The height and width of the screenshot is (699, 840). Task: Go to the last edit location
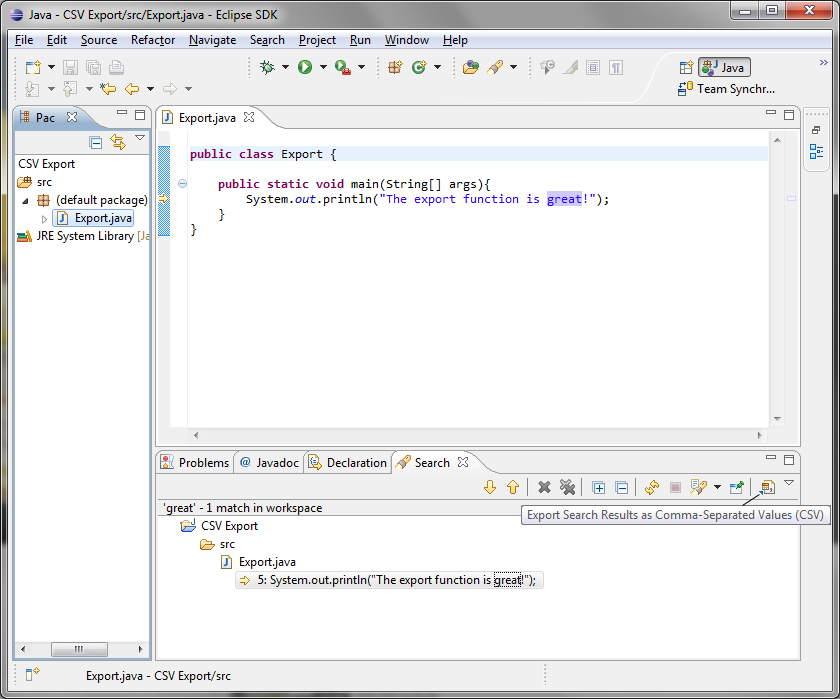(108, 88)
